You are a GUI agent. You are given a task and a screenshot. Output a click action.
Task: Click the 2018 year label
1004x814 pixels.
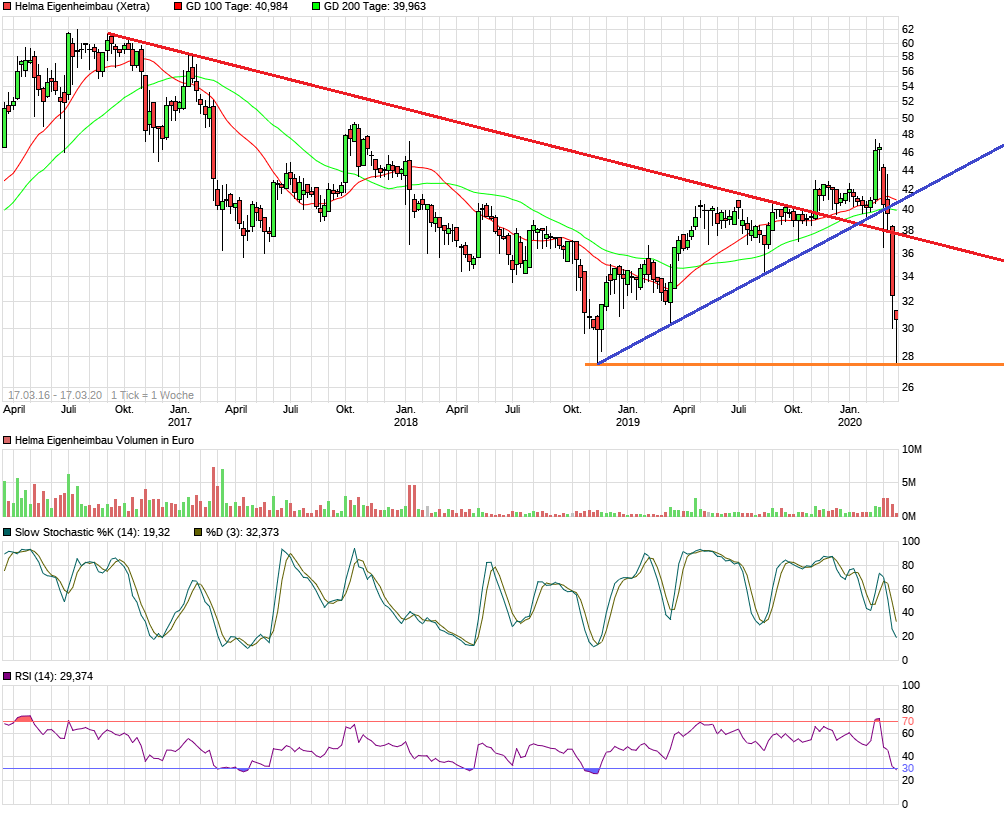[x=406, y=422]
